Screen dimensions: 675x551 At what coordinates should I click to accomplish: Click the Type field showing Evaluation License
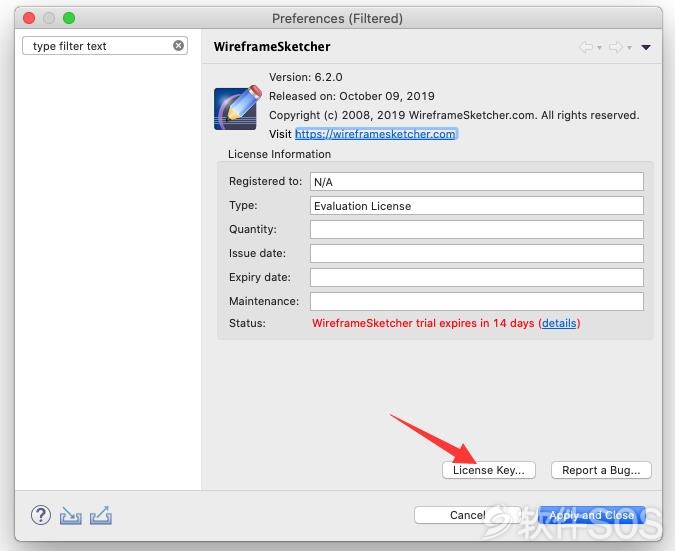pyautogui.click(x=477, y=206)
